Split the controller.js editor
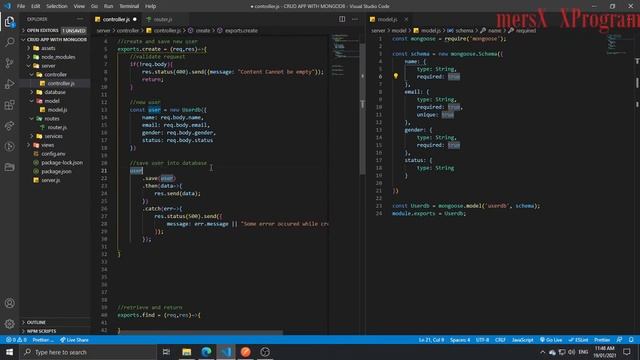 342,19
